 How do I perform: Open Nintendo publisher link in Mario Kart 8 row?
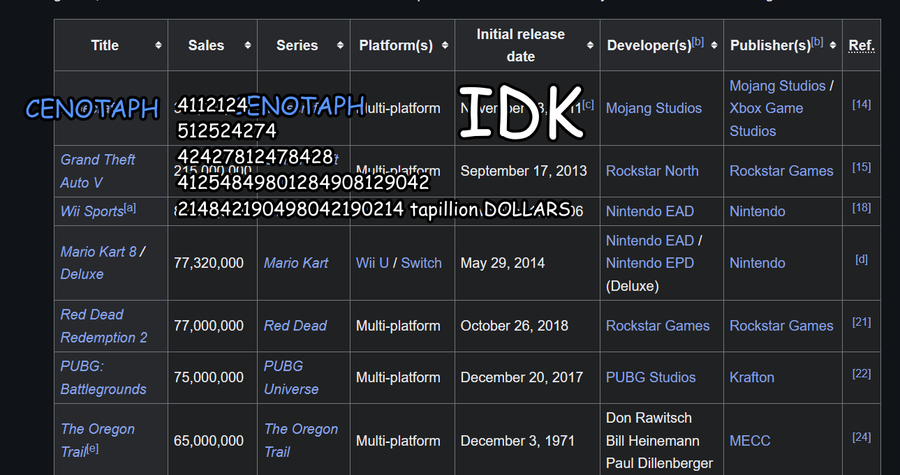click(x=757, y=263)
